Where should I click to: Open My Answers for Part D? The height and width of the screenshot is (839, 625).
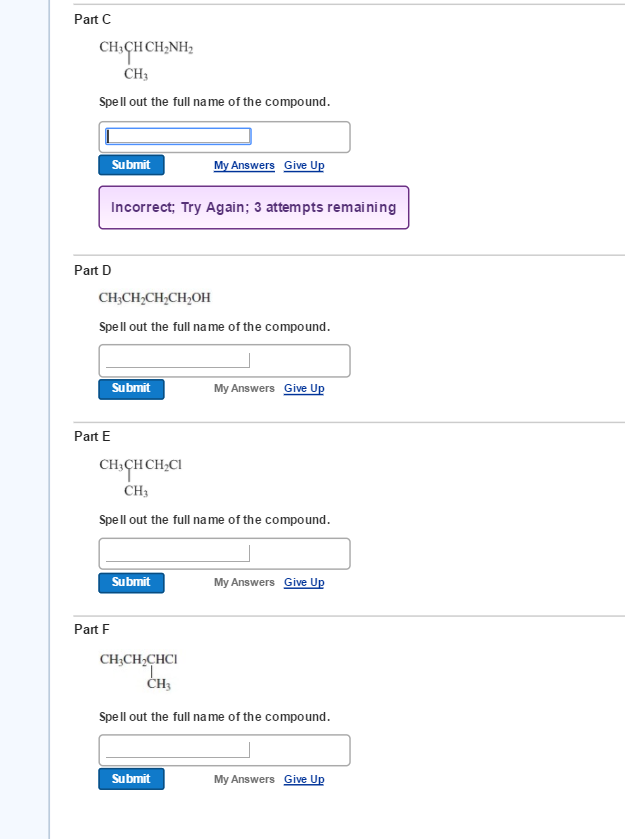[244, 388]
